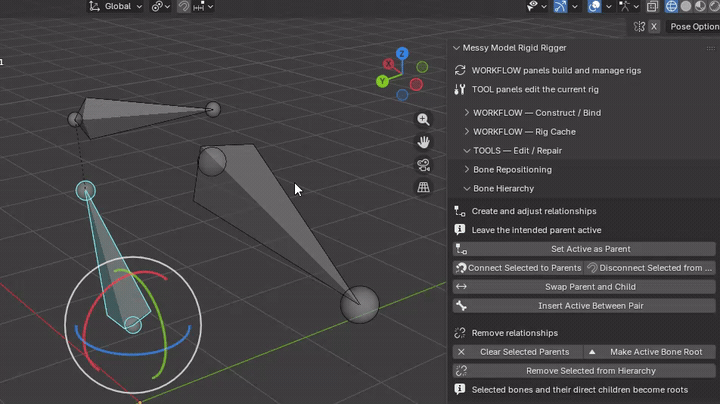Collapse the Messy Model Rigid Rigger panel
Screen dimensions: 720x404
coord(456,48)
